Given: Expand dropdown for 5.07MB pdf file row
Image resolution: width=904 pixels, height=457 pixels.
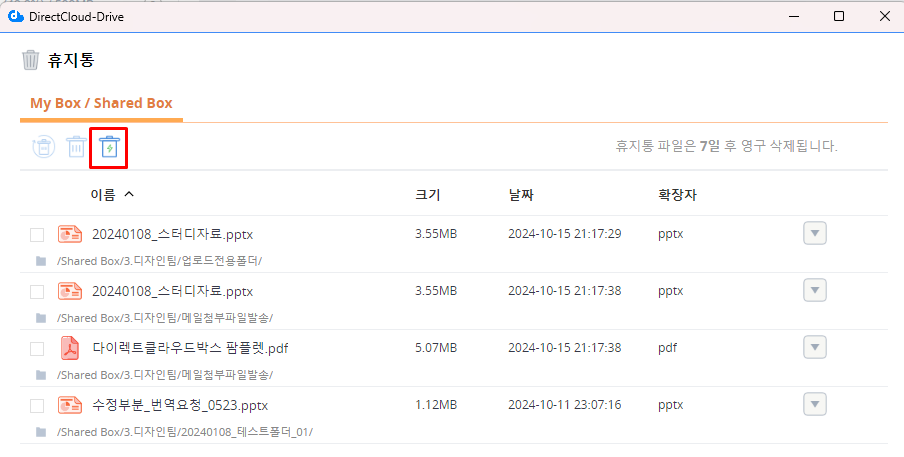Looking at the screenshot, I should coord(814,348).
